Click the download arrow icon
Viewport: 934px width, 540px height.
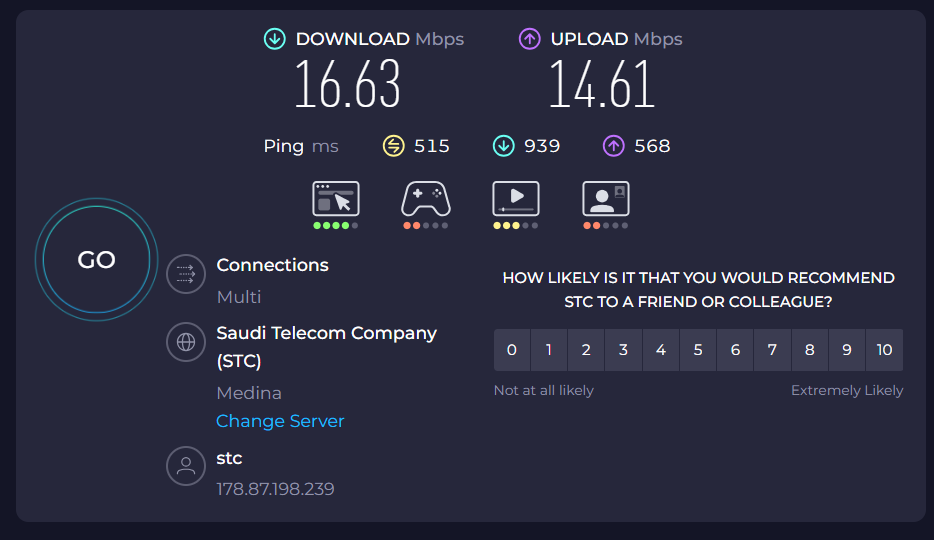pos(274,39)
